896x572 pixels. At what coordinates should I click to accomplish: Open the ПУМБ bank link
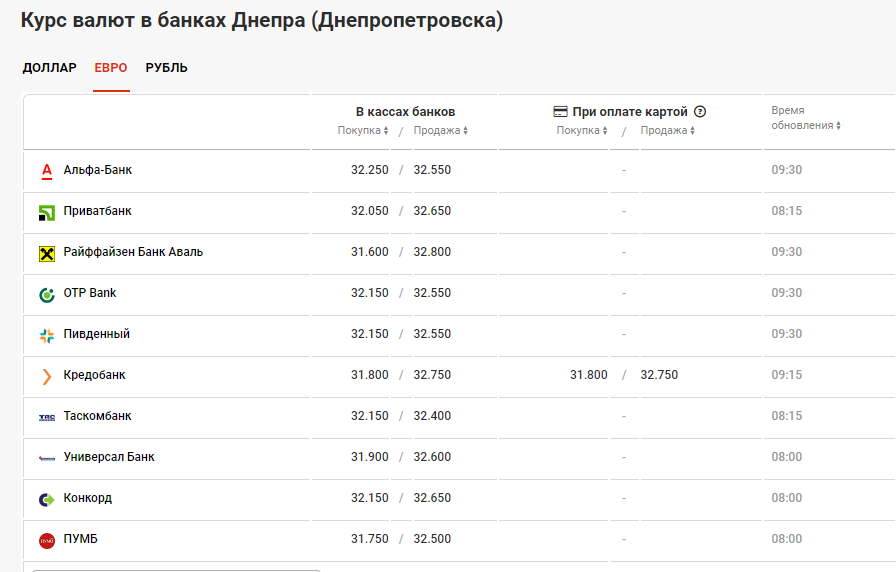pyautogui.click(x=81, y=539)
